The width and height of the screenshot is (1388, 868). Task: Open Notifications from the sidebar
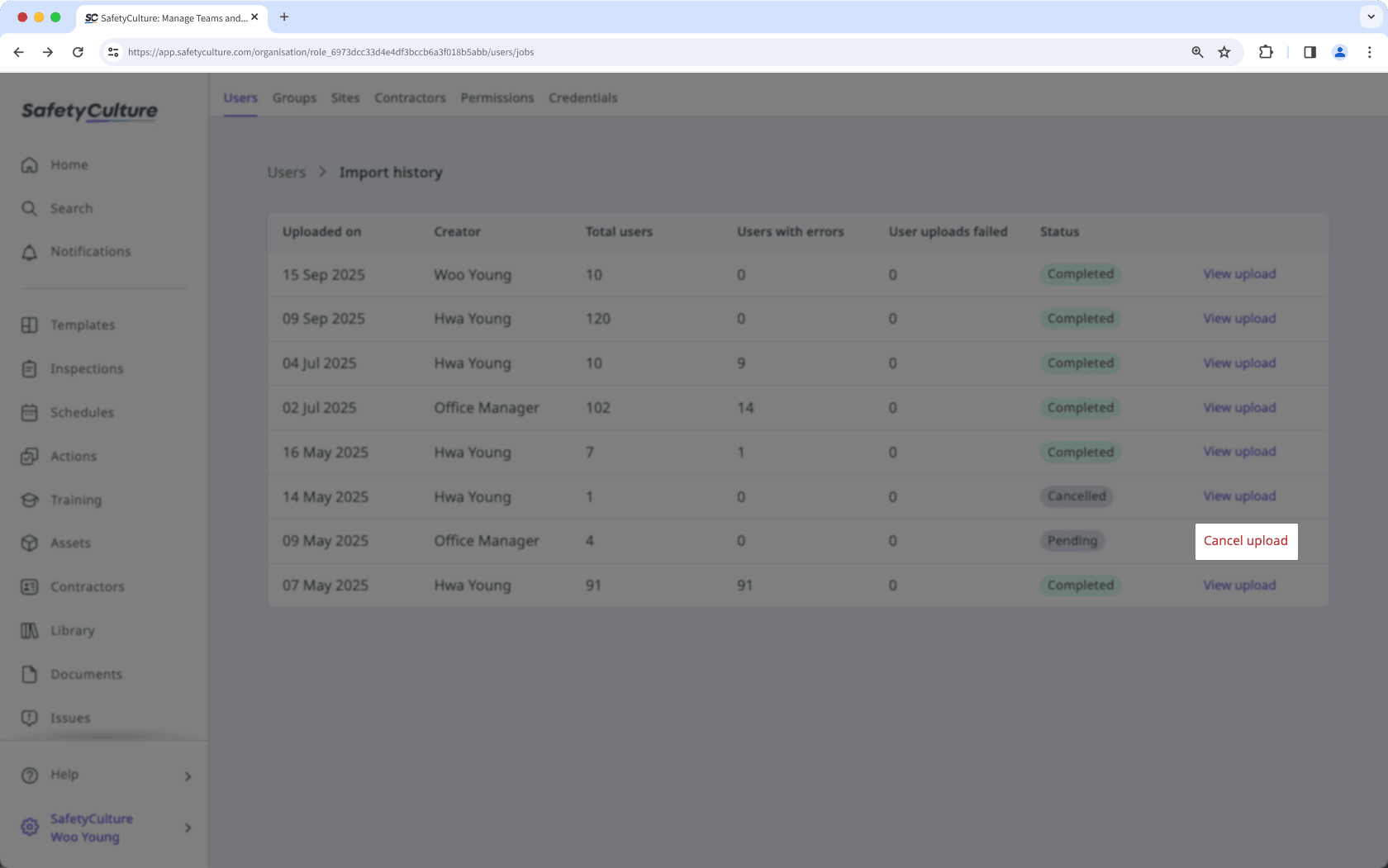tap(30, 251)
